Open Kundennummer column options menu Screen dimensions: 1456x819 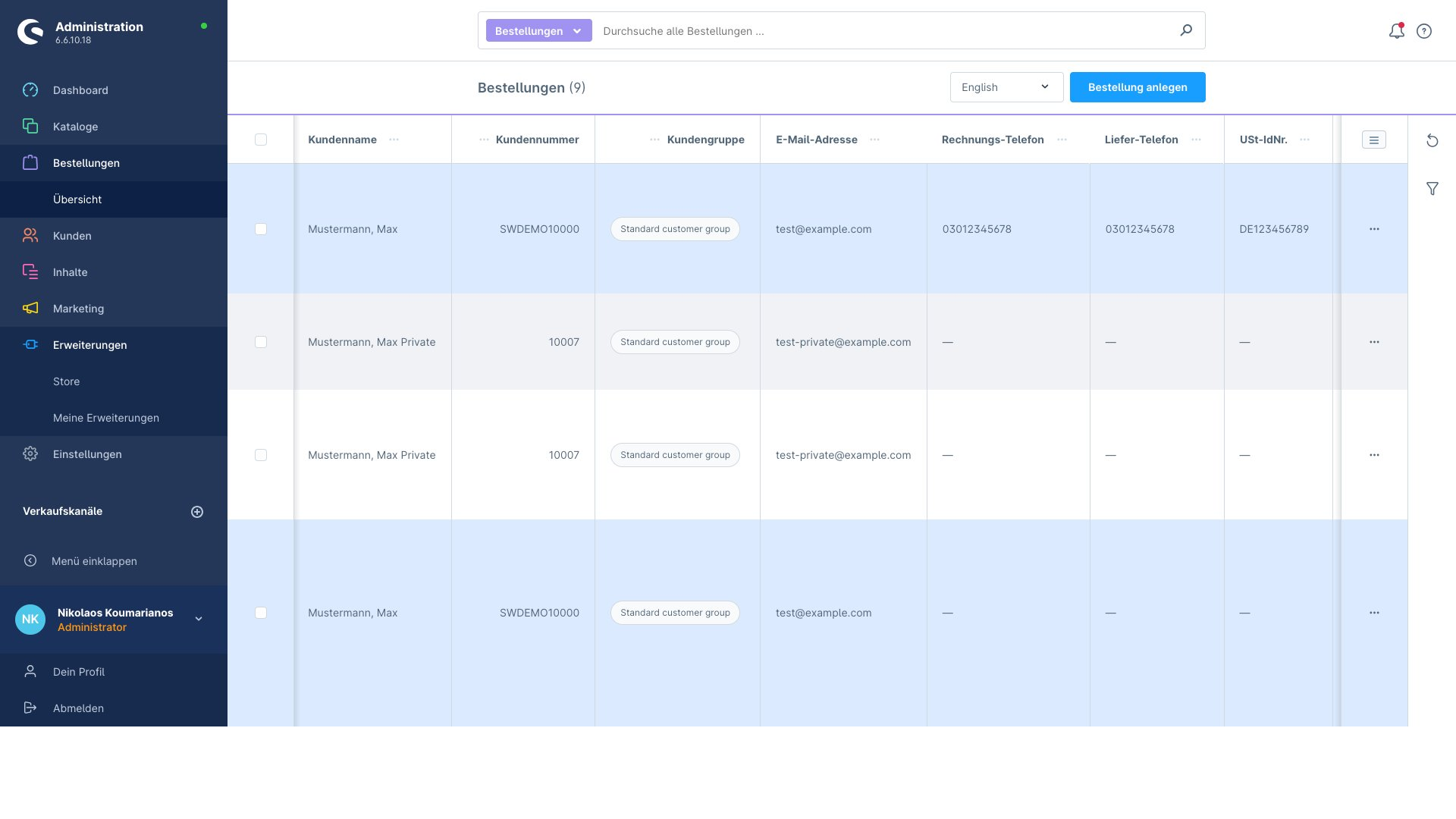484,140
